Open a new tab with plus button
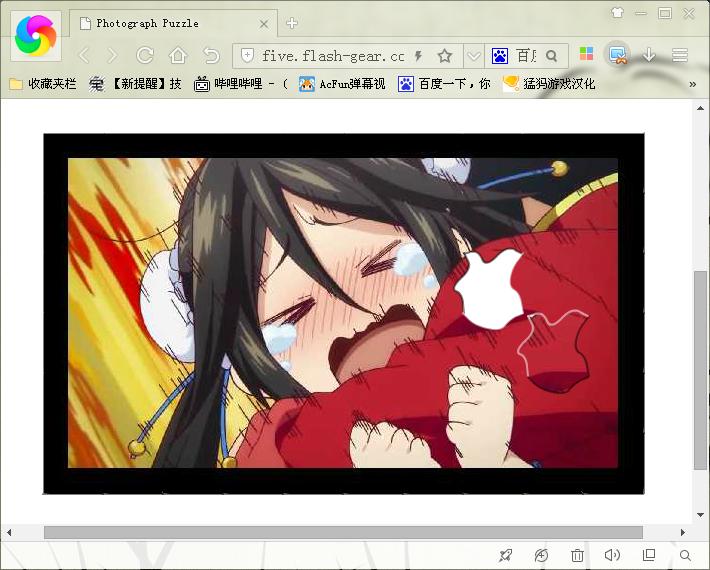 tap(292, 23)
